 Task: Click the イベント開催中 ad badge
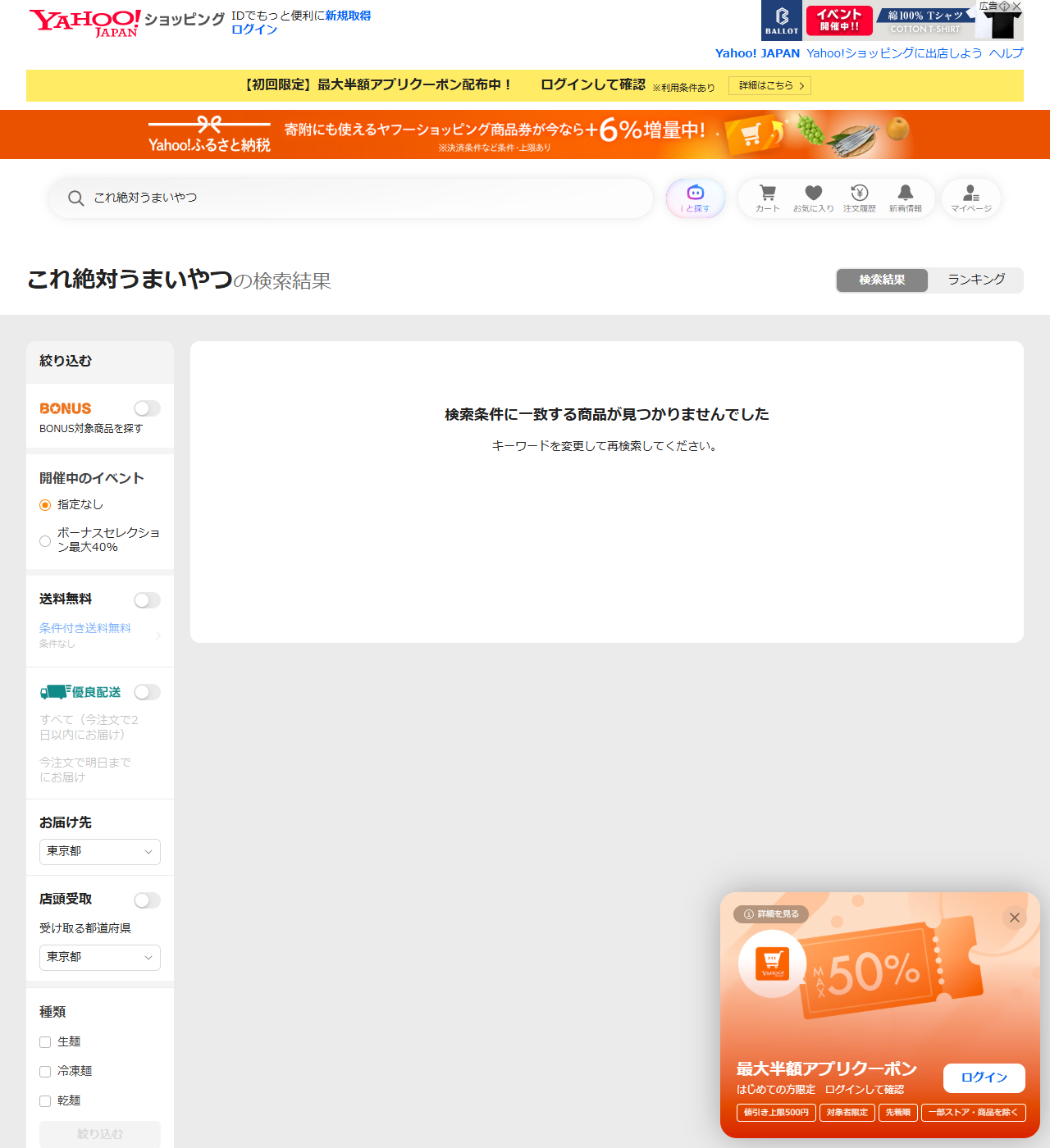[x=839, y=20]
